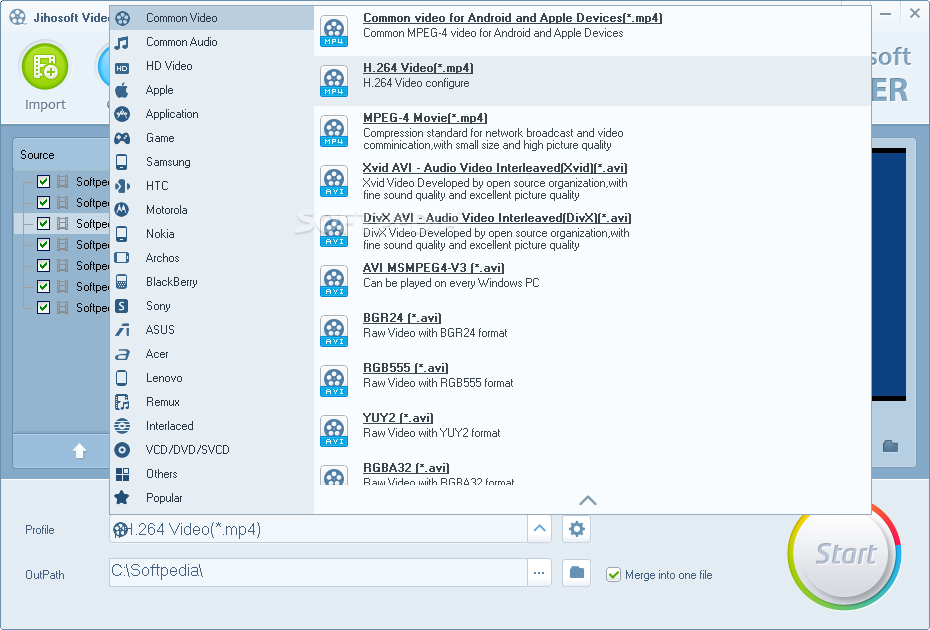The height and width of the screenshot is (630, 930).
Task: Click the Source column header
Action: (62, 155)
